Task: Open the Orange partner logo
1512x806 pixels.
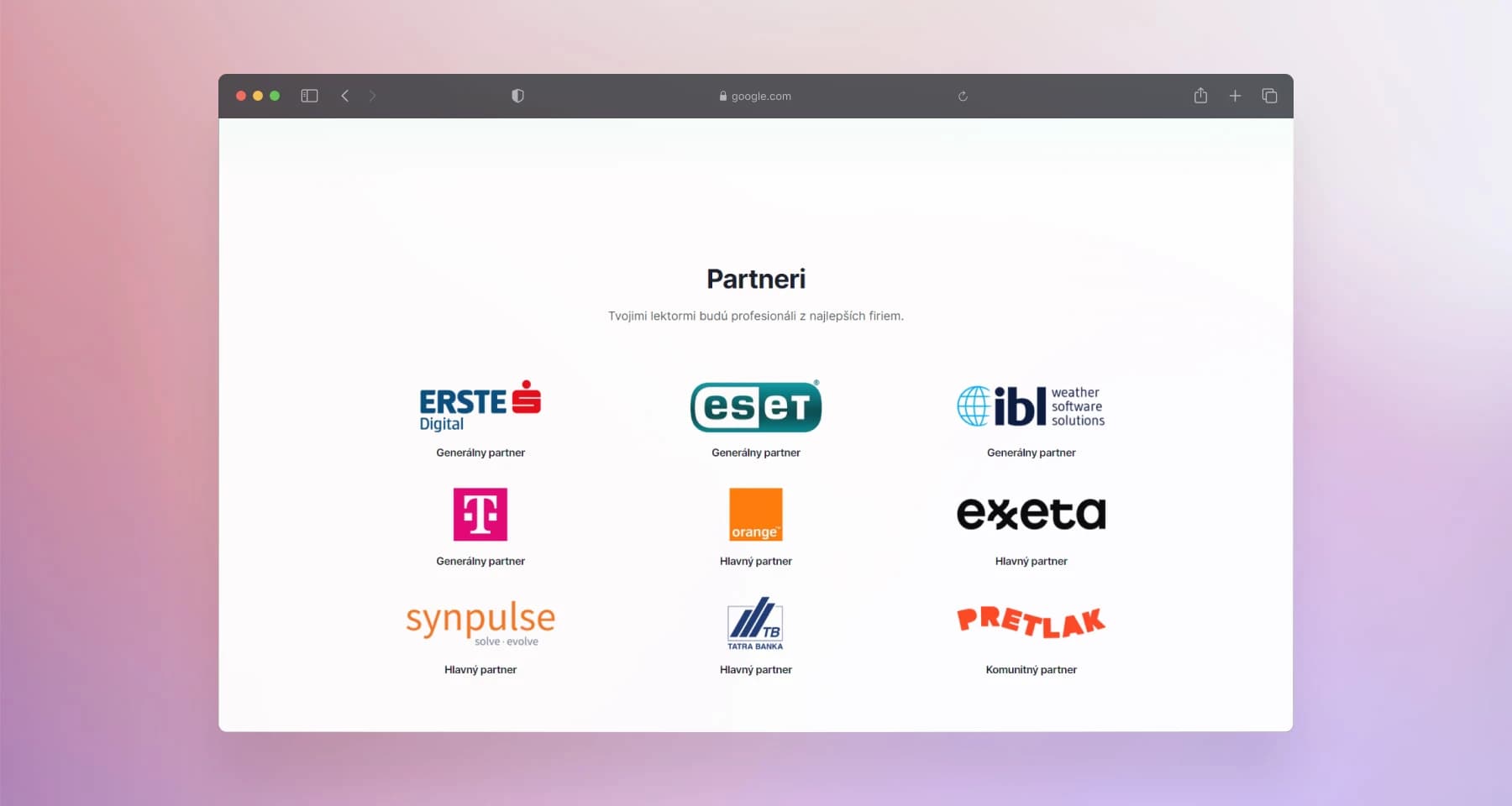Action: coord(756,515)
